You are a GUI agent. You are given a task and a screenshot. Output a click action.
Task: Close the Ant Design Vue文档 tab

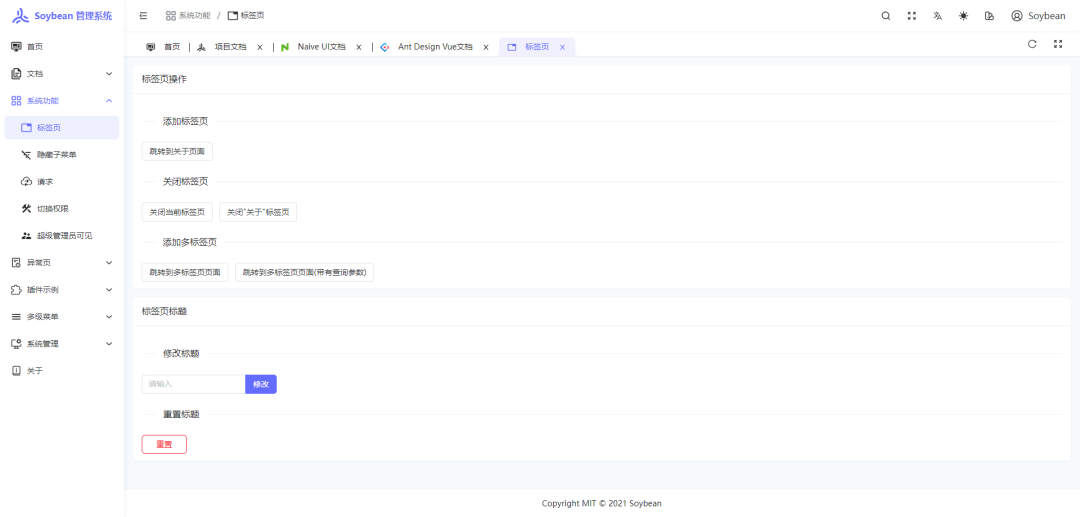(486, 47)
